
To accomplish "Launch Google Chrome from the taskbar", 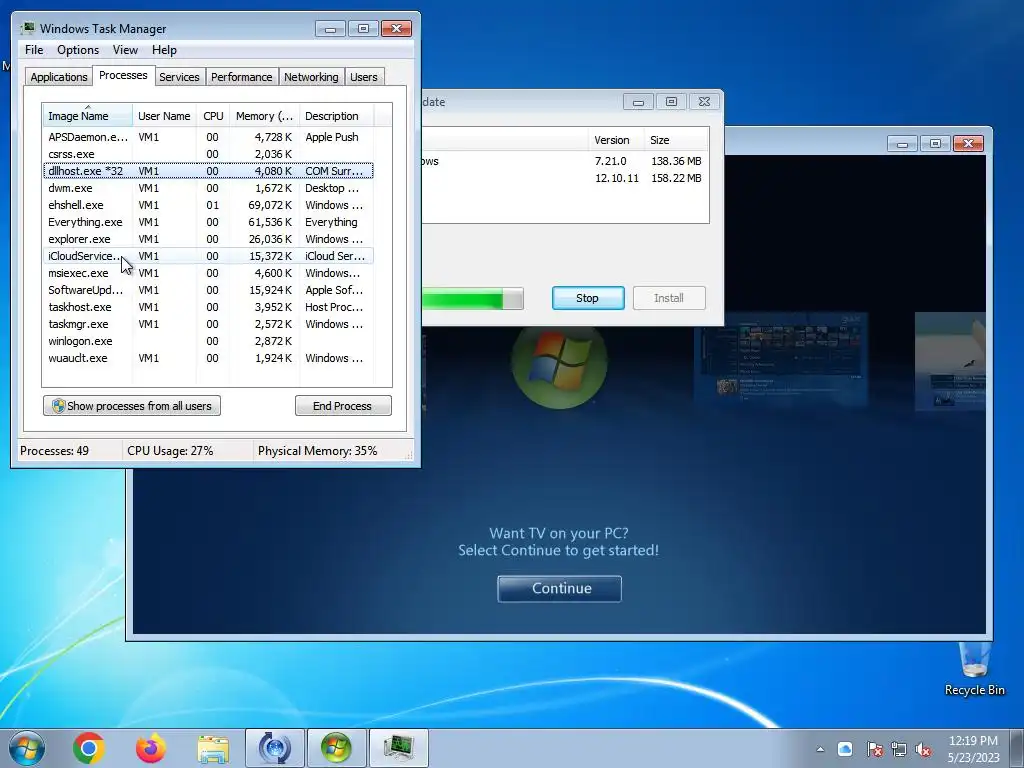I will [x=89, y=748].
